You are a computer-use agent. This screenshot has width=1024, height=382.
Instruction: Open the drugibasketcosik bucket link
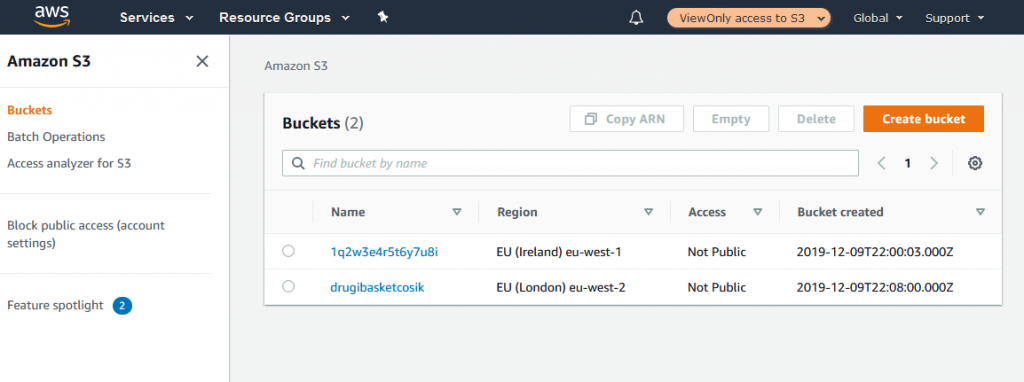[377, 287]
